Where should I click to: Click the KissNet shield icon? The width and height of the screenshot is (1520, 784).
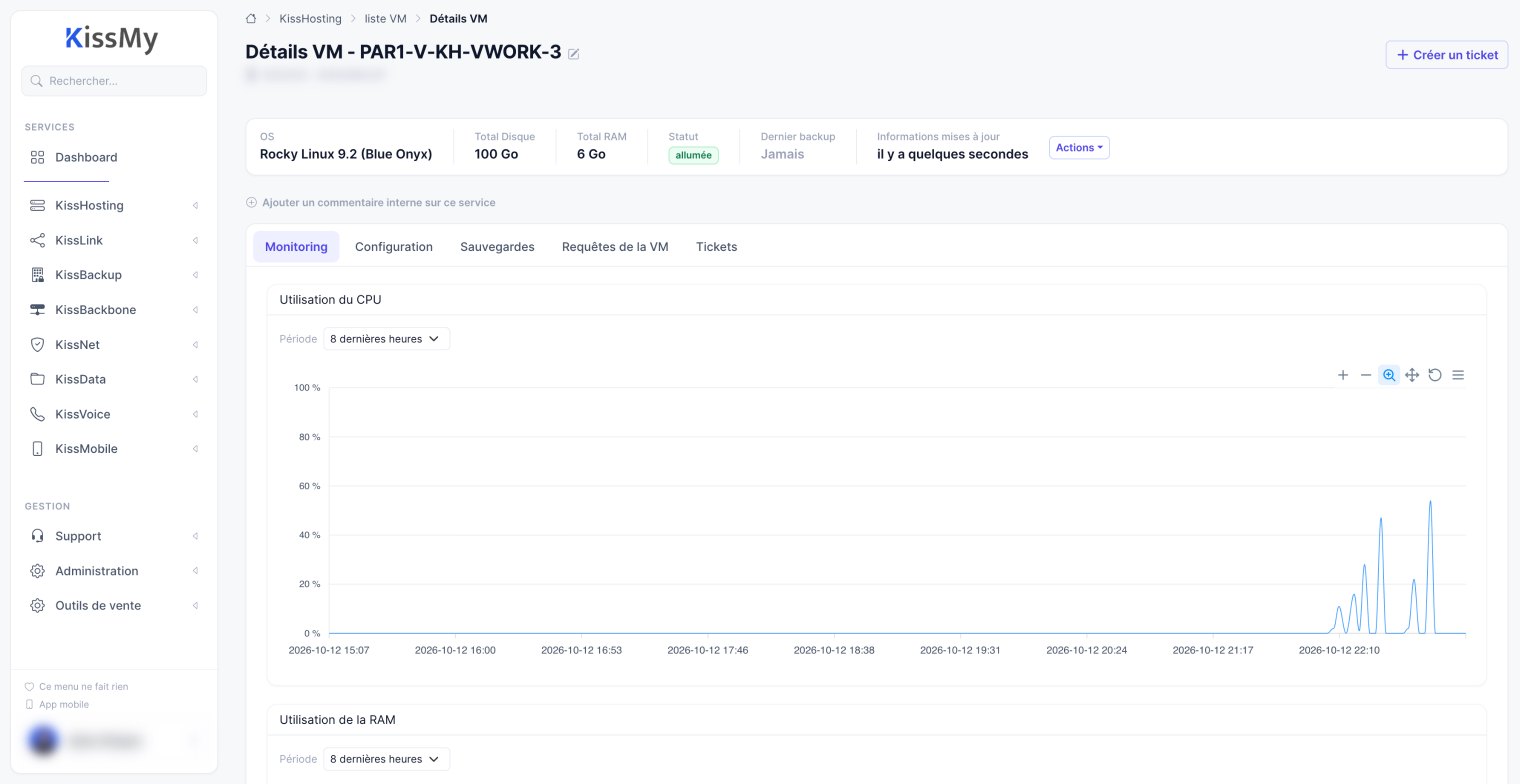[x=38, y=345]
